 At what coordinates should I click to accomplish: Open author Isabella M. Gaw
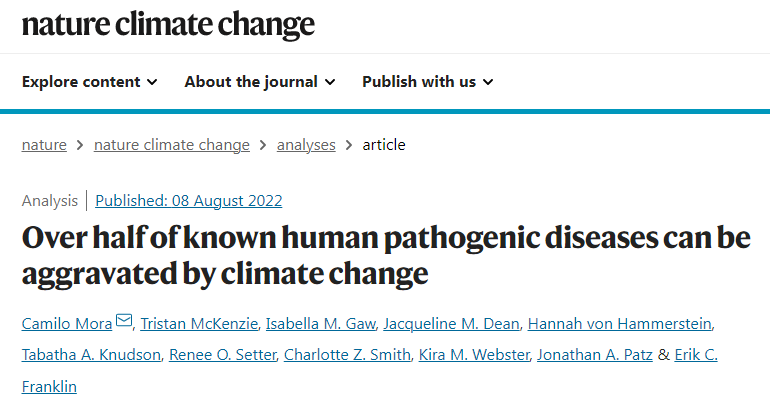click(x=321, y=324)
